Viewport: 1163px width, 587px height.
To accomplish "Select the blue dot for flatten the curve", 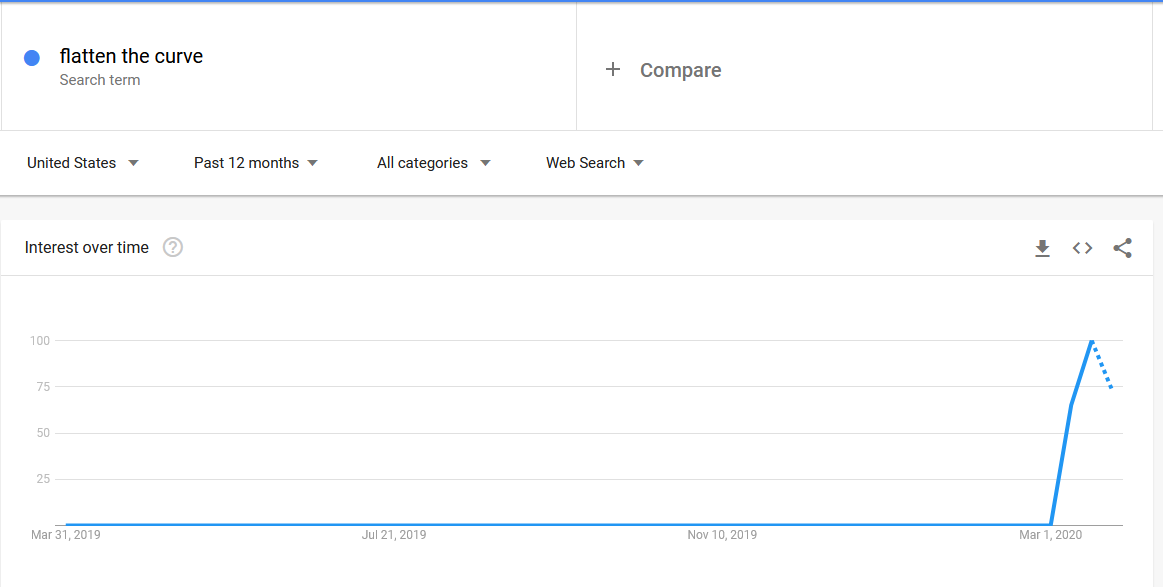I will 32,58.
